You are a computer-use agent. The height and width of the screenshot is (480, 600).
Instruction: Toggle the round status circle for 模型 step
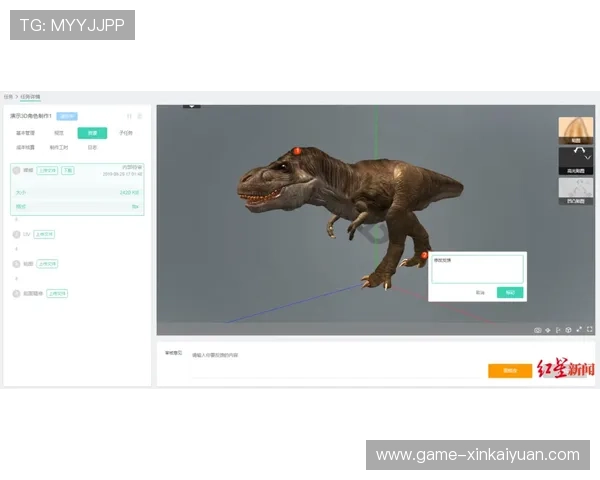pos(16,170)
